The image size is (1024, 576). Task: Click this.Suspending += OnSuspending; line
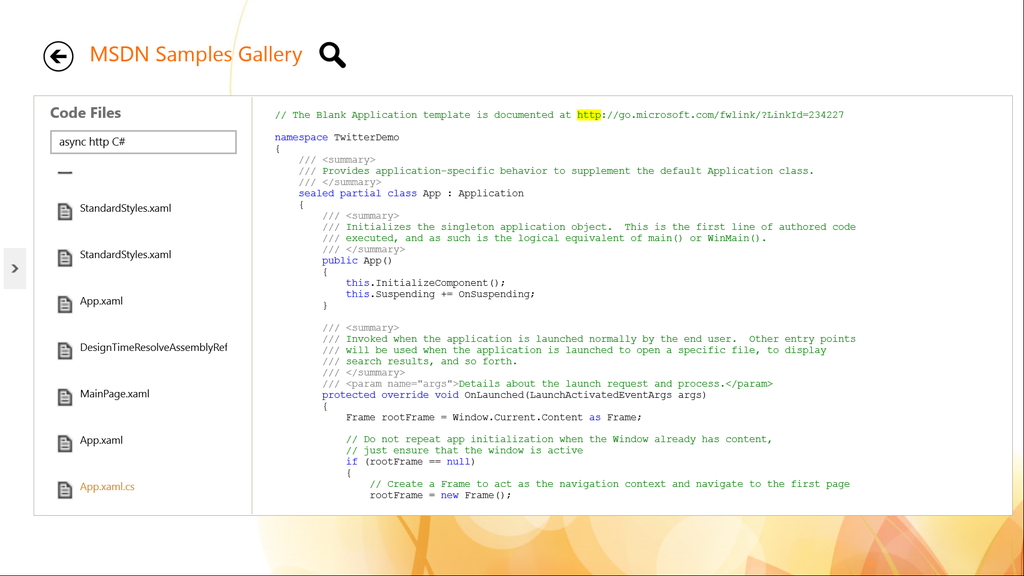440,294
